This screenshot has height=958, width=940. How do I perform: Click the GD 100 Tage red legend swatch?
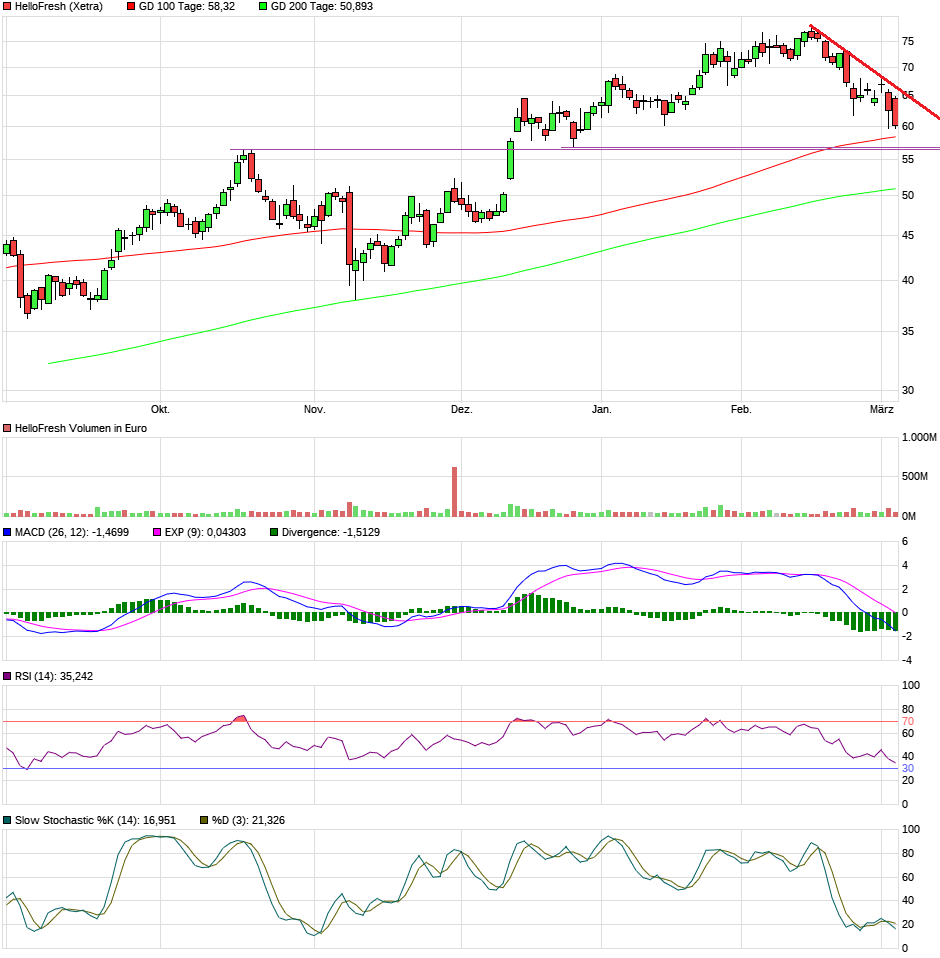click(131, 7)
